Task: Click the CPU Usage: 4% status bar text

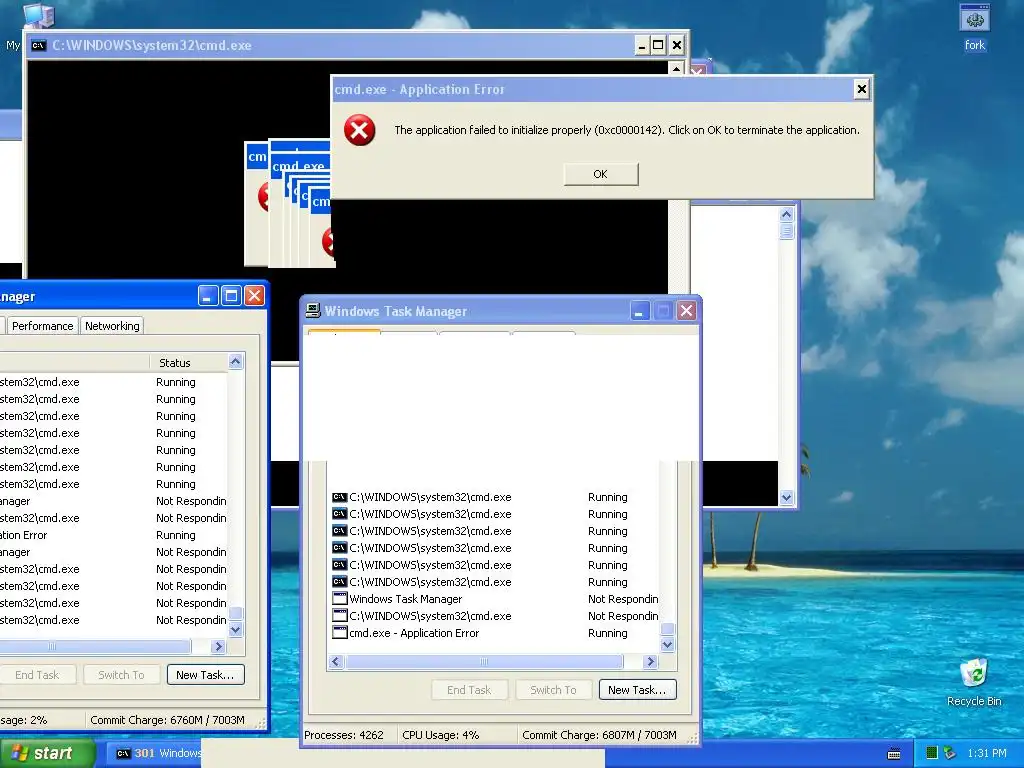Action: tap(441, 735)
